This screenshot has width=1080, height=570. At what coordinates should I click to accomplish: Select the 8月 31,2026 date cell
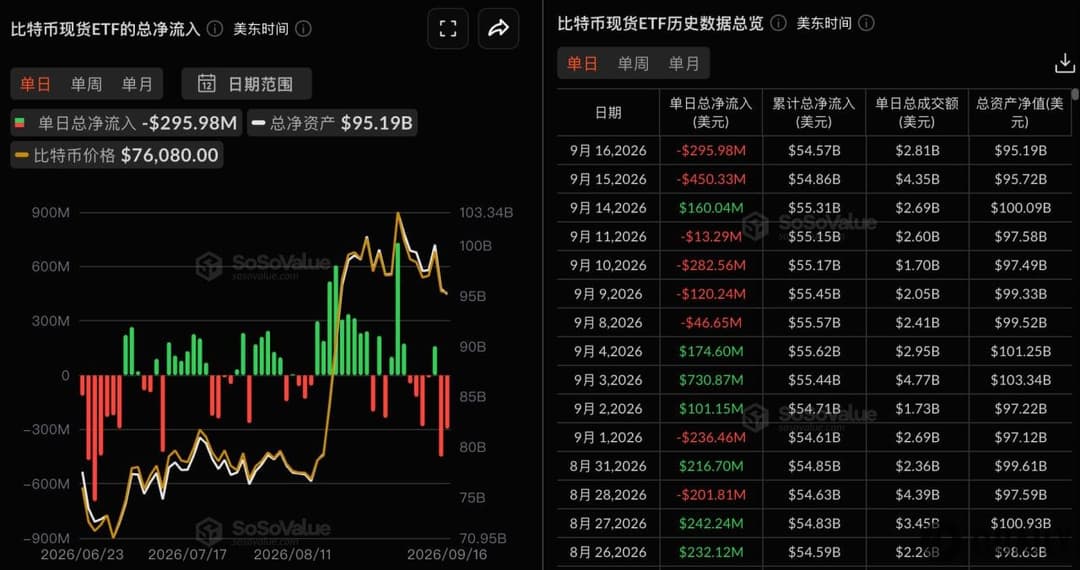point(608,466)
